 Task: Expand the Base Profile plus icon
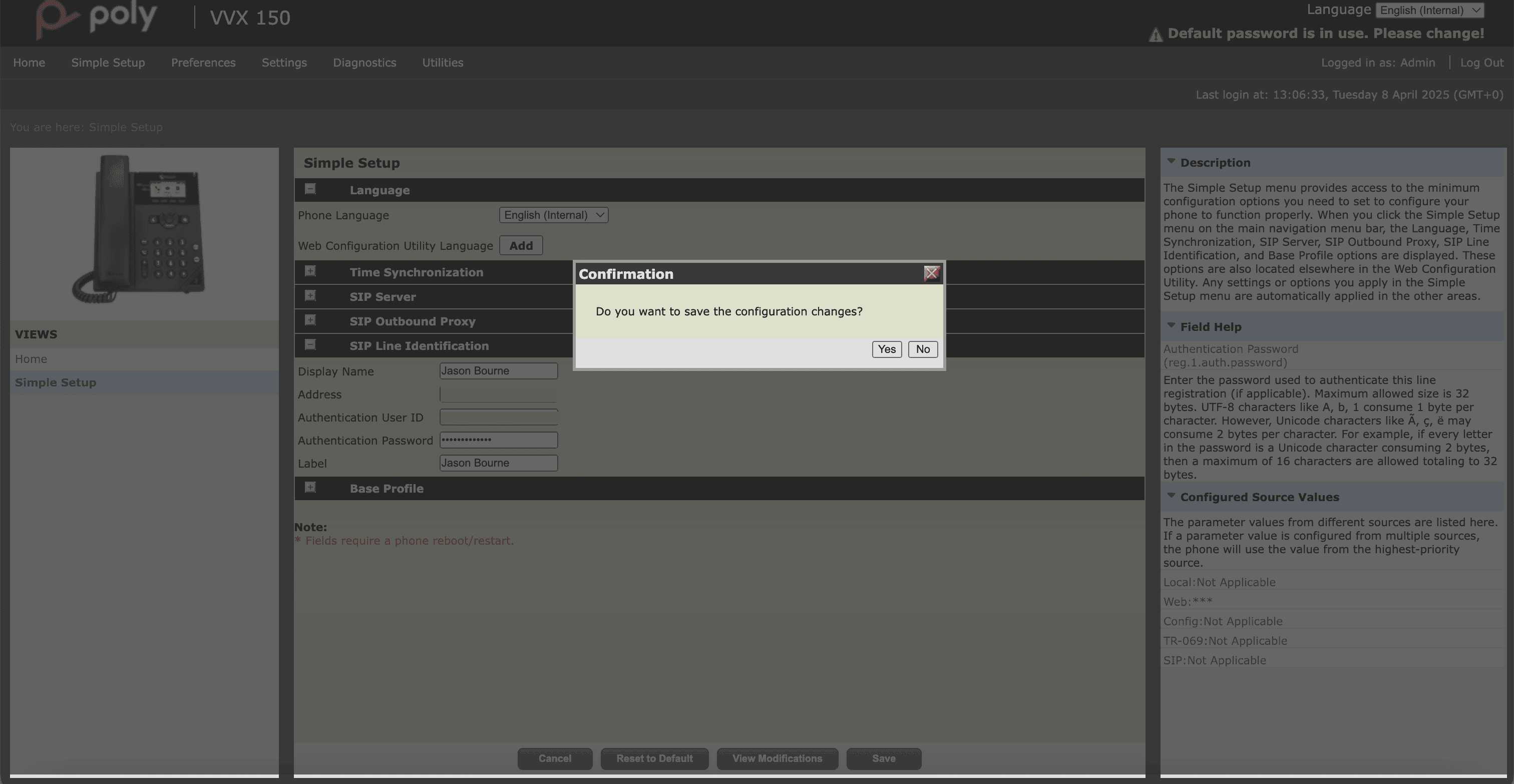tap(310, 487)
